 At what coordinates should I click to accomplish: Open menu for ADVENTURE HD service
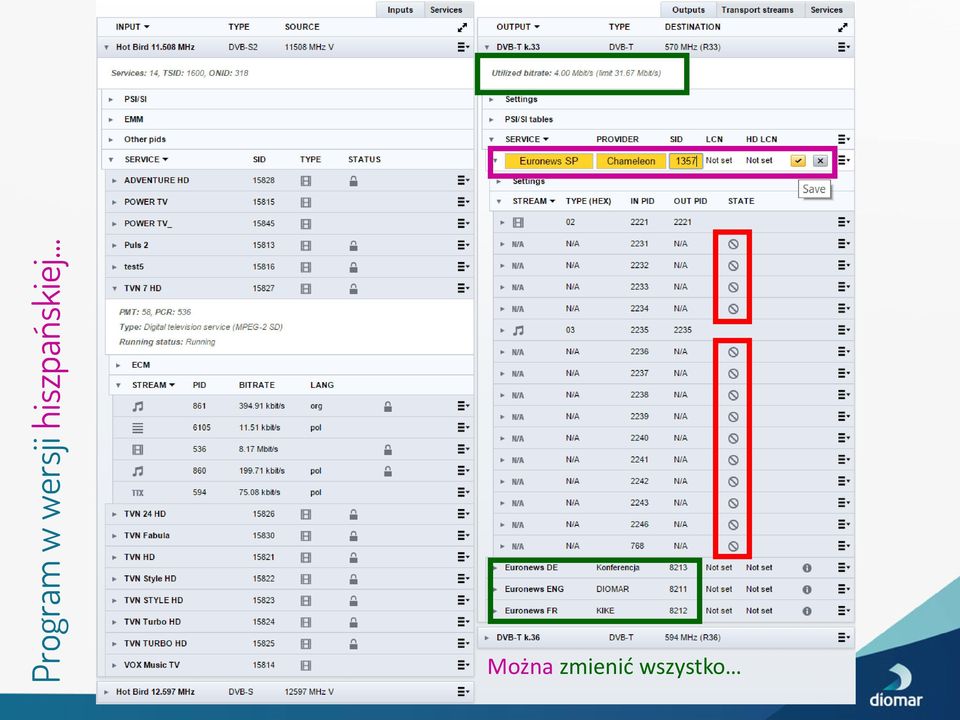click(463, 181)
